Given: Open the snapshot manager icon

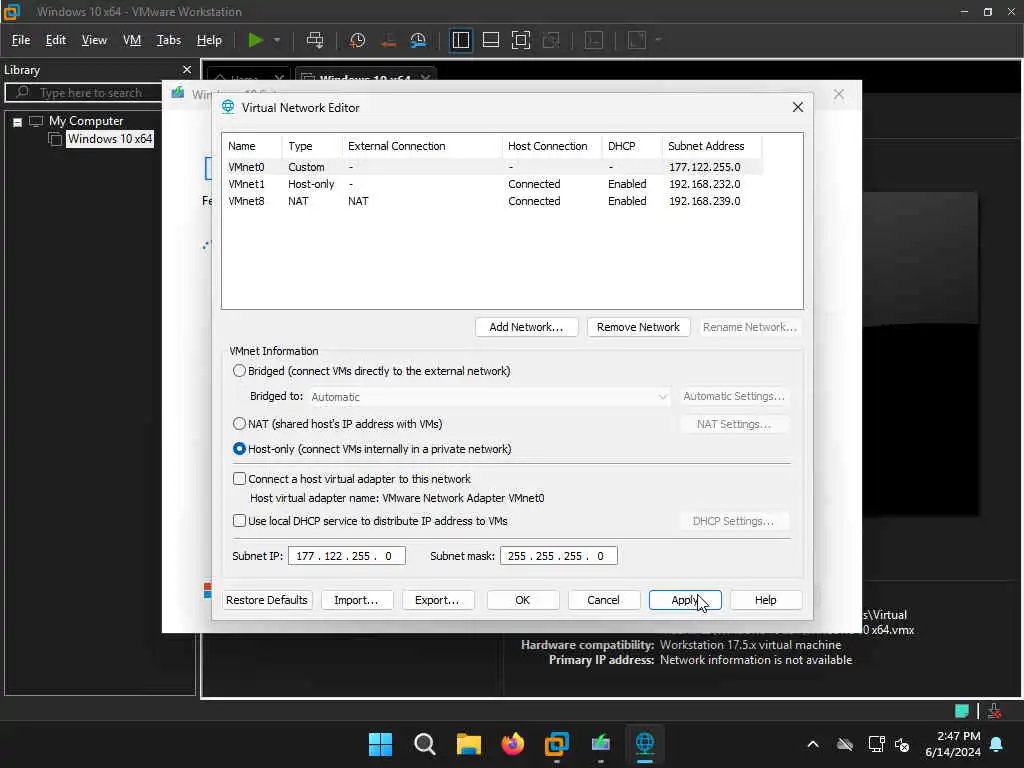Looking at the screenshot, I should click(x=419, y=40).
